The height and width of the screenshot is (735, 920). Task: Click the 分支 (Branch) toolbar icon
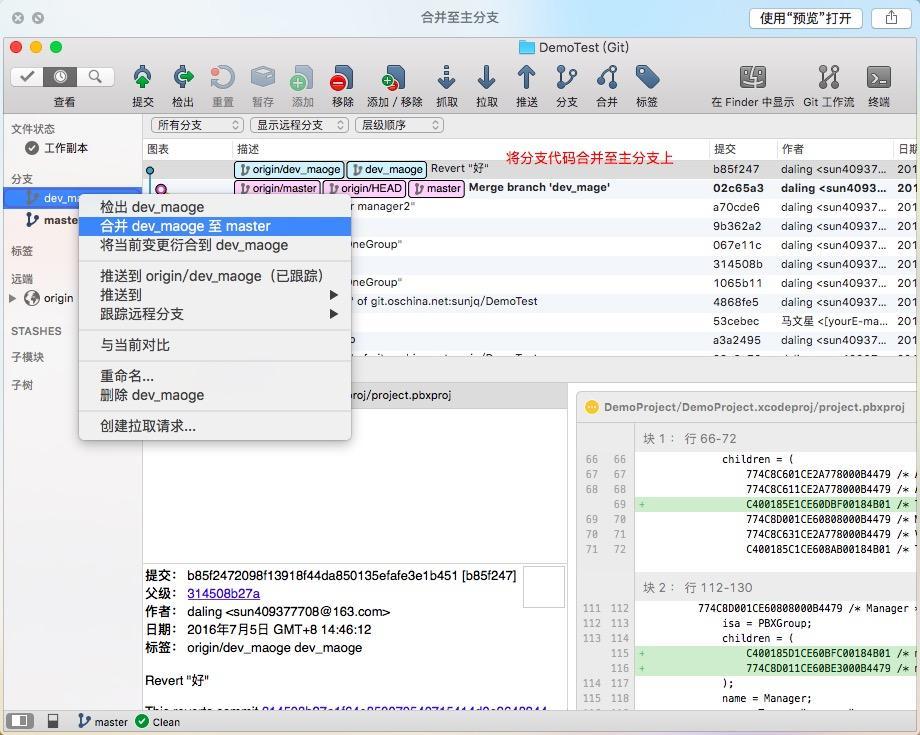click(x=566, y=78)
